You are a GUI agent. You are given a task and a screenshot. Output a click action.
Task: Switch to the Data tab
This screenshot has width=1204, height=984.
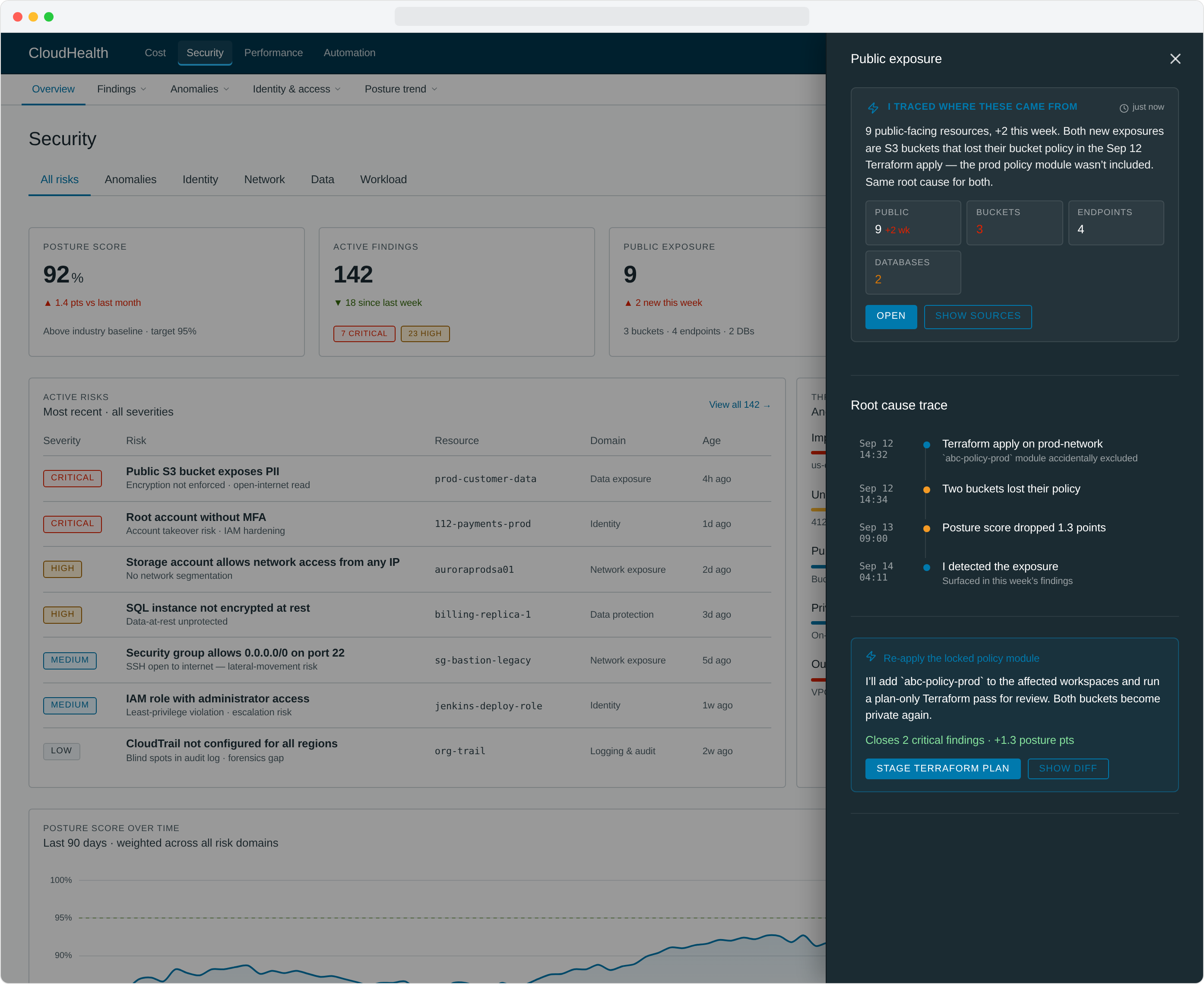323,180
